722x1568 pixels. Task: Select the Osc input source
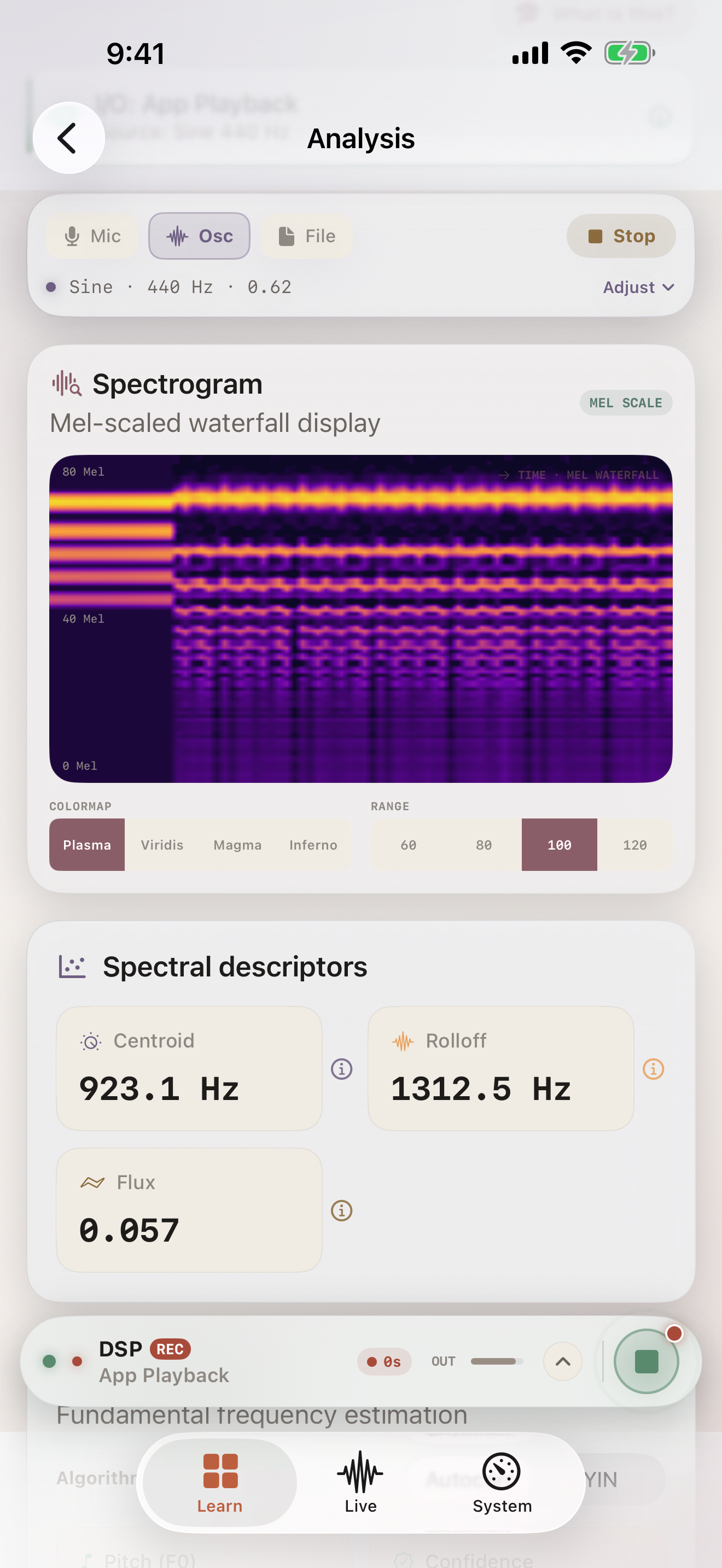pos(199,236)
